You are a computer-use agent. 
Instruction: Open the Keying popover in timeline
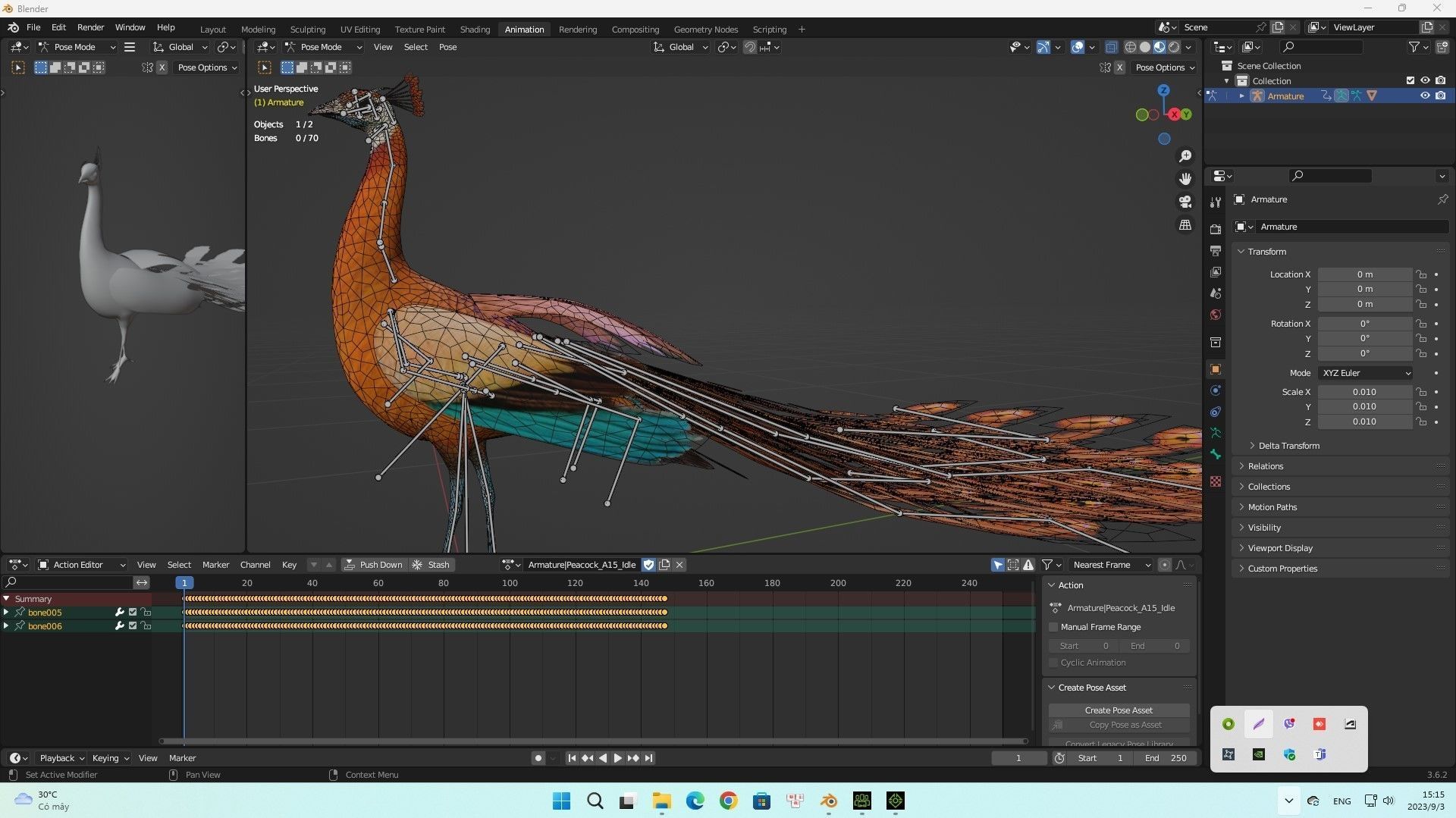pos(110,758)
